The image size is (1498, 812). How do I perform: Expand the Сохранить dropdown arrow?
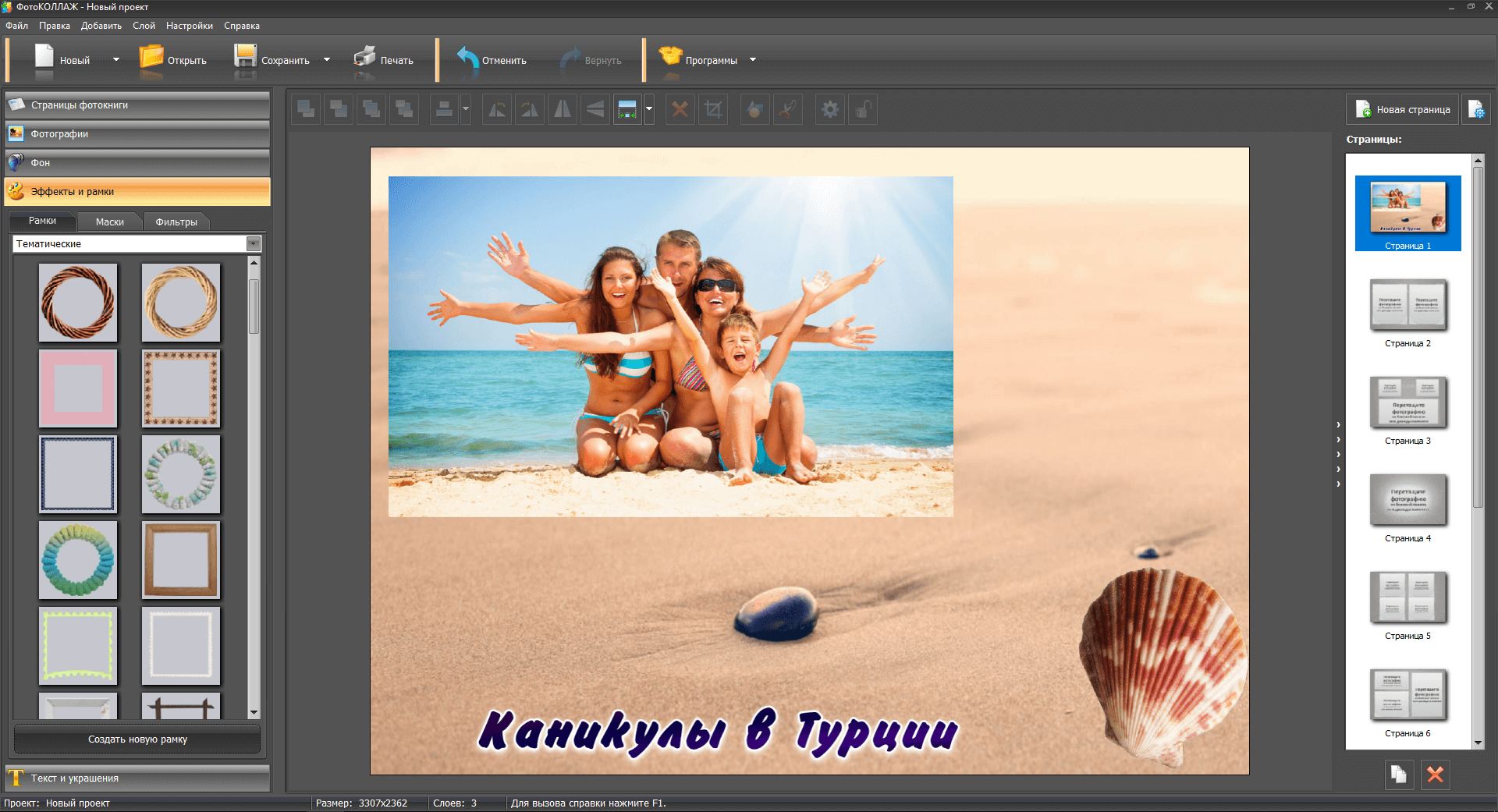pyautogui.click(x=327, y=60)
